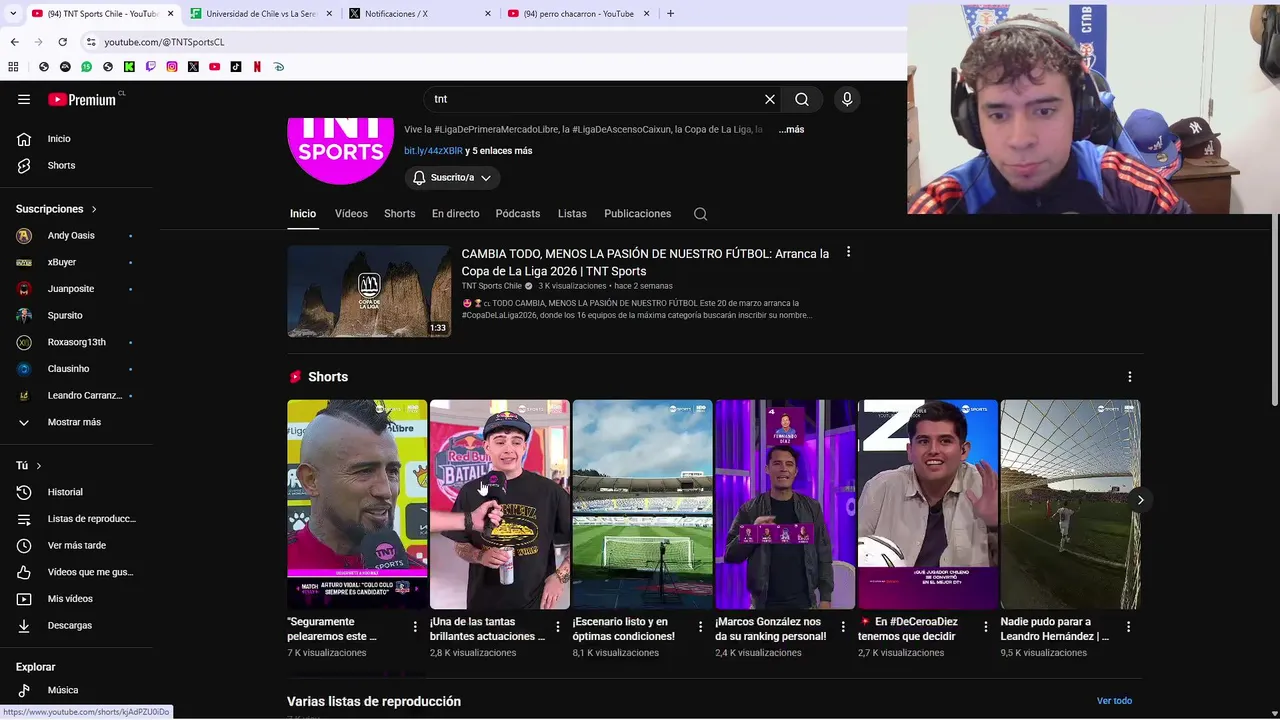Open the Arturo Vidal short thumbnail
Viewport: 1280px width, 720px height.
[357, 504]
